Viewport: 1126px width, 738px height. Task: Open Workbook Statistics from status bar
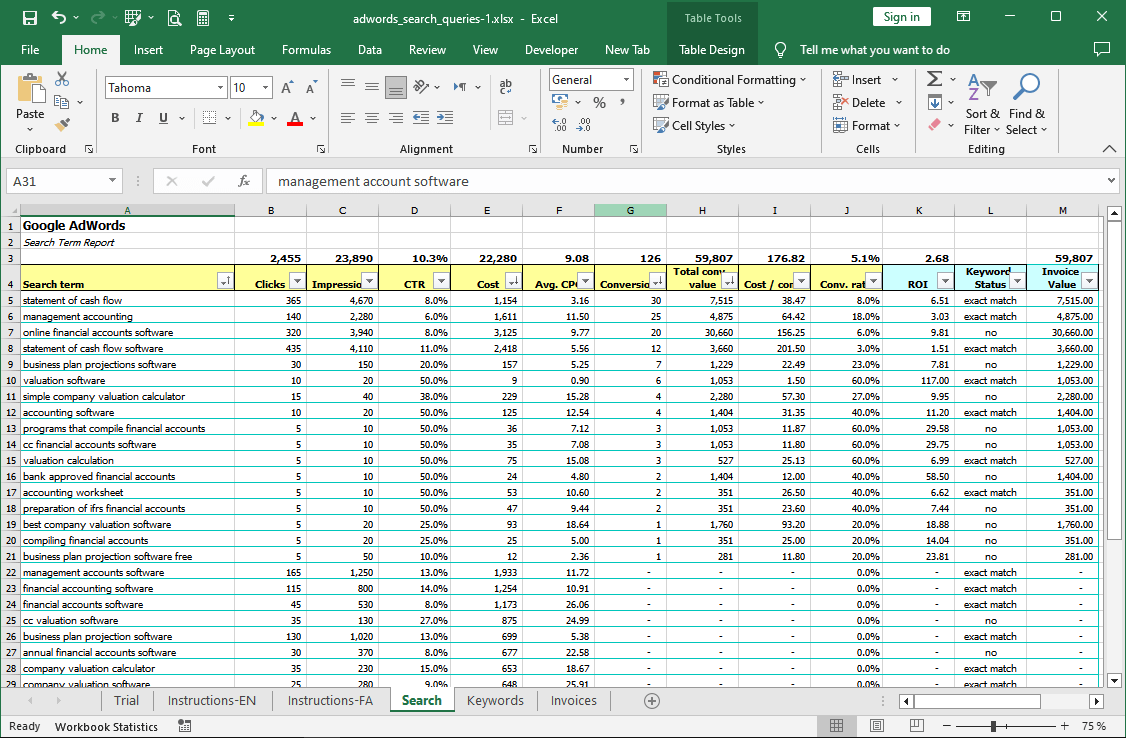pyautogui.click(x=106, y=727)
